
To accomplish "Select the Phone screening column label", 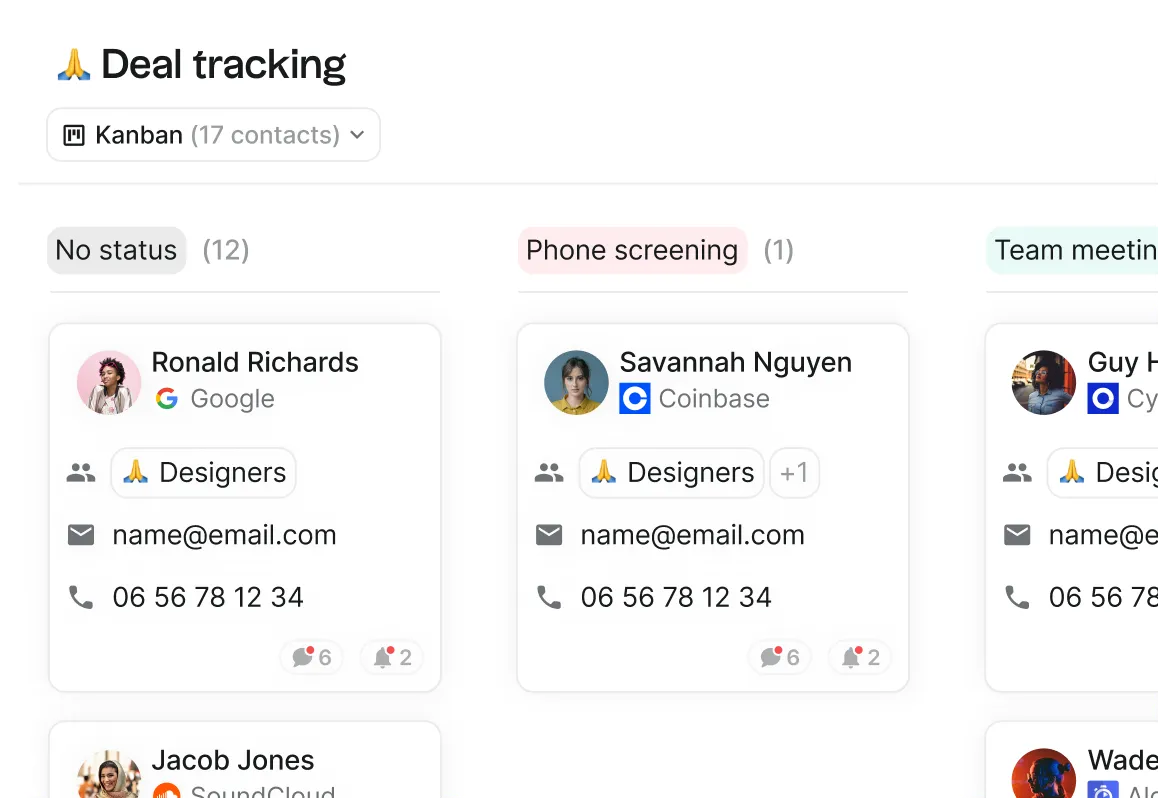I will 632,250.
